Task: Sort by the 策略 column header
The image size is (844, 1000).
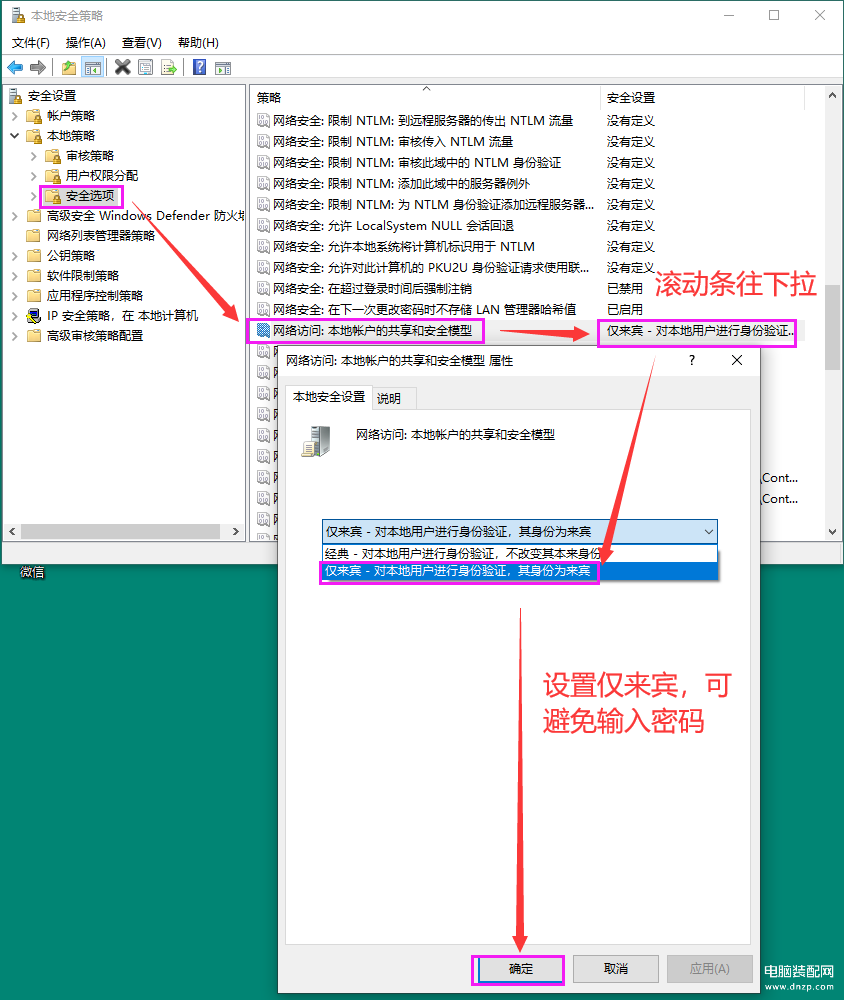Action: (425, 98)
